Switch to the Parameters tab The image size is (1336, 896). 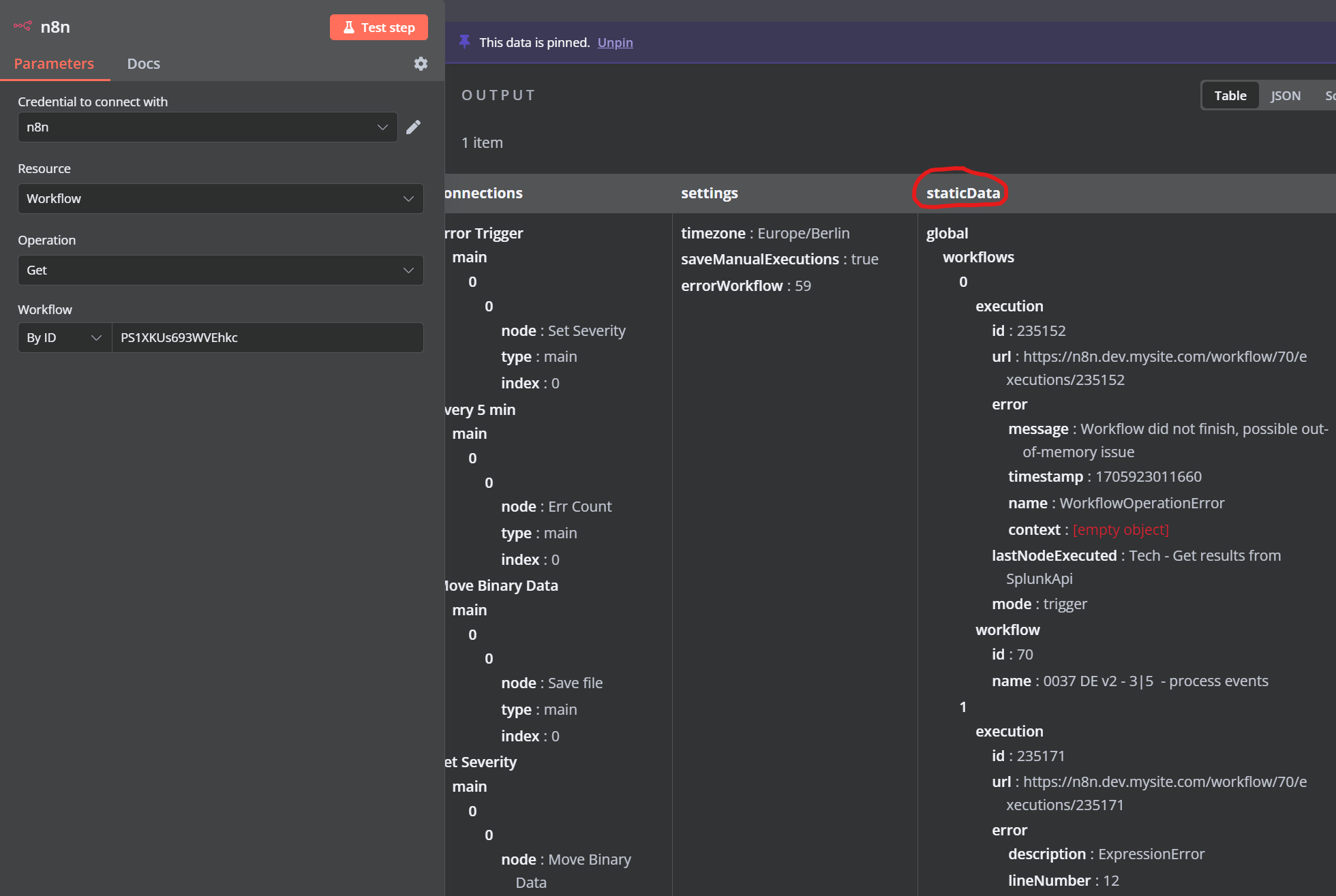click(54, 63)
